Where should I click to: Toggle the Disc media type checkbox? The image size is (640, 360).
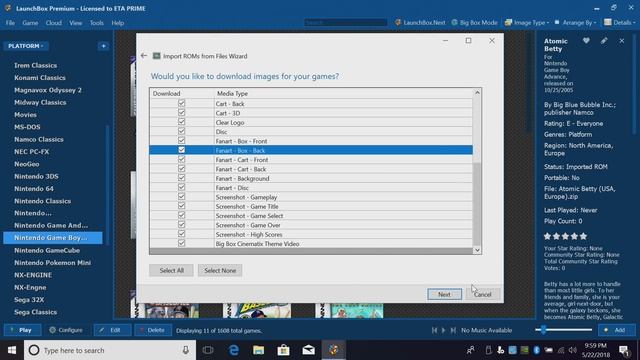tap(182, 131)
